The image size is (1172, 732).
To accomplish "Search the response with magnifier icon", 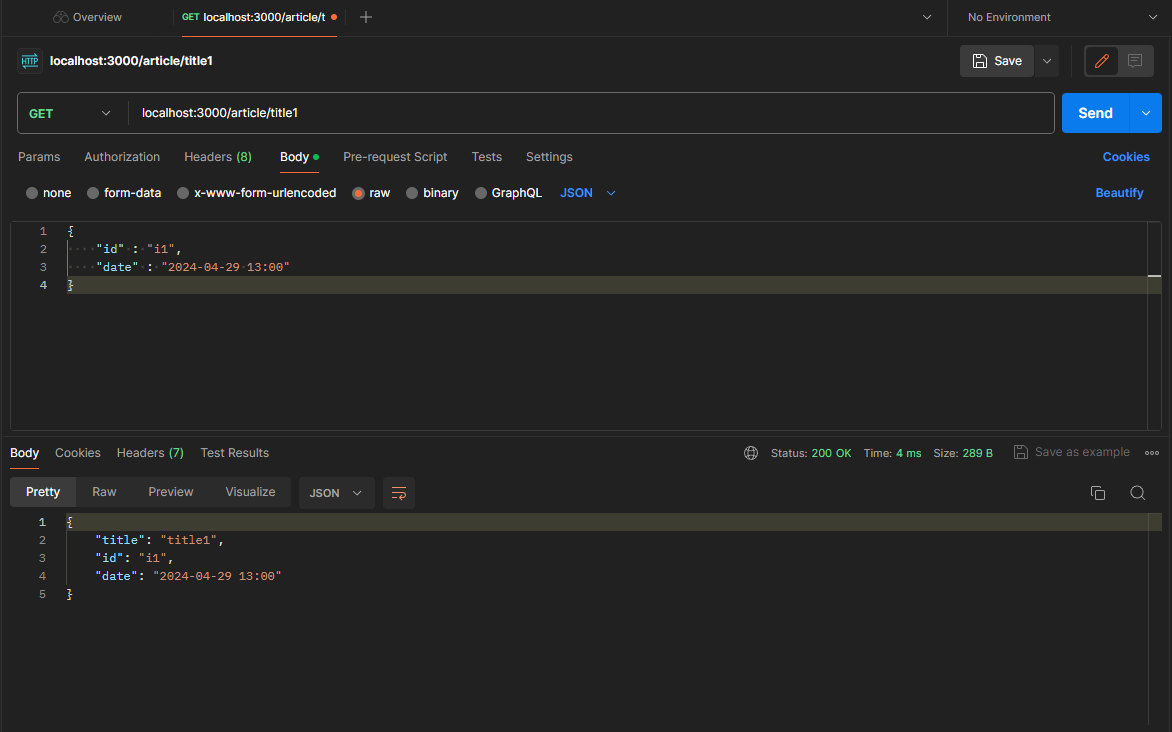I will (x=1138, y=493).
